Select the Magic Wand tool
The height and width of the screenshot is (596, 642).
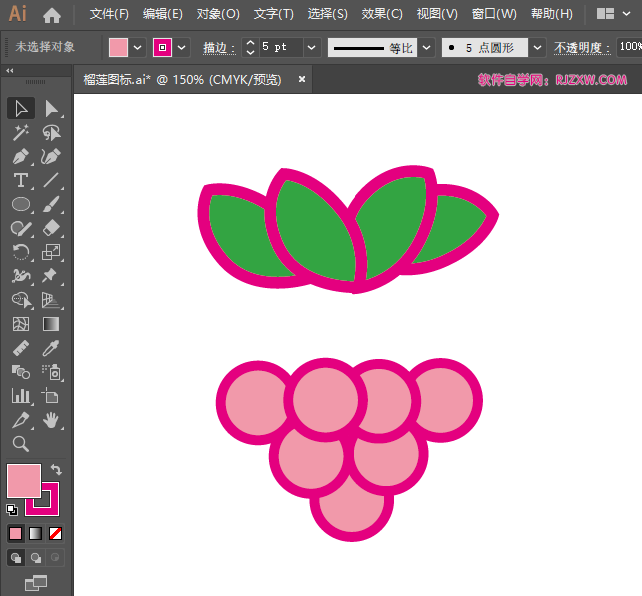[x=21, y=133]
